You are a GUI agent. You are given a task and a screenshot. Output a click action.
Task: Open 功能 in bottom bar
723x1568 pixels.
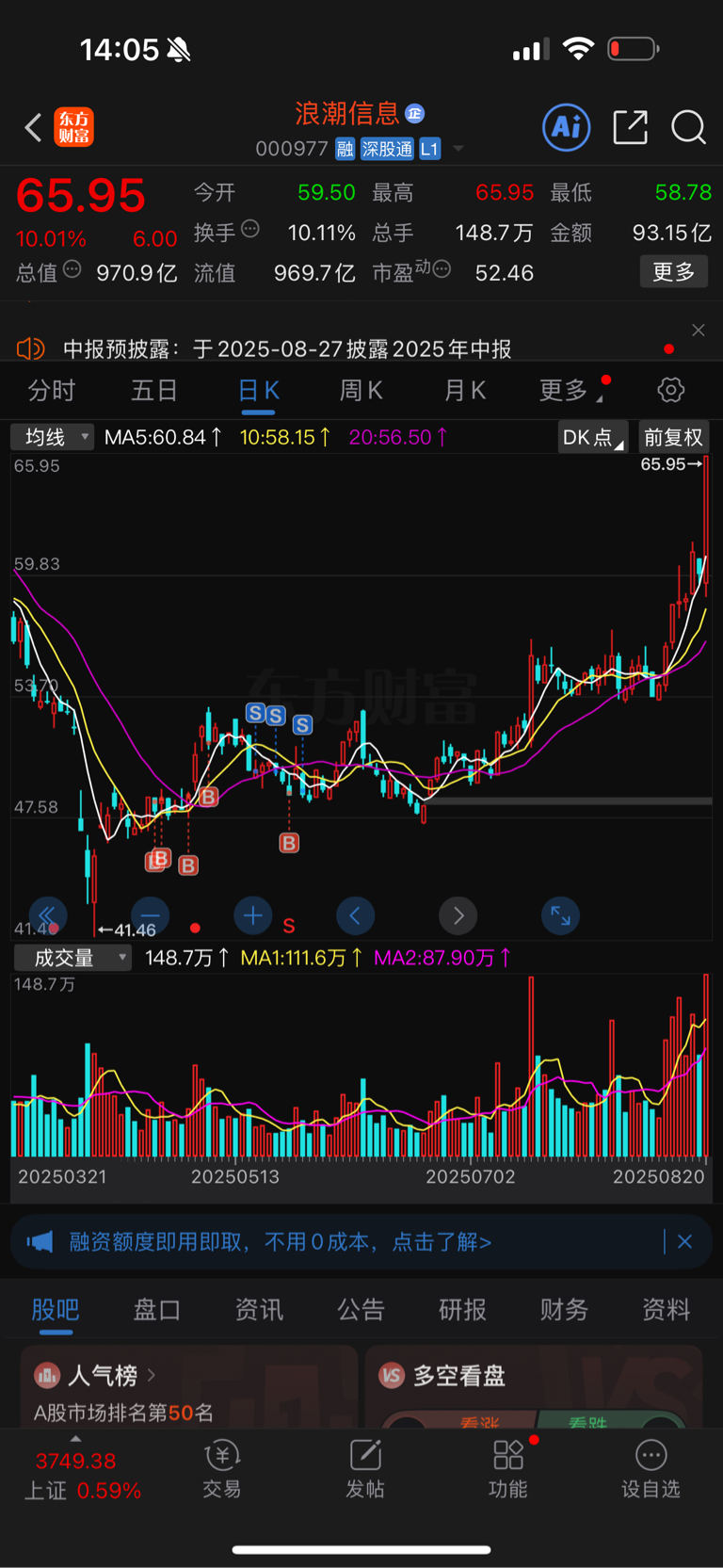[508, 1469]
